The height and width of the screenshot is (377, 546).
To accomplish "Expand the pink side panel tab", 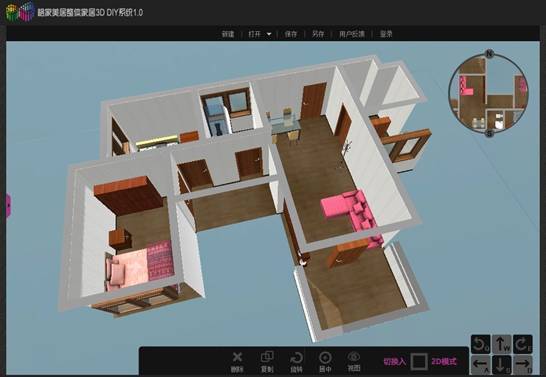I will [x=8, y=205].
